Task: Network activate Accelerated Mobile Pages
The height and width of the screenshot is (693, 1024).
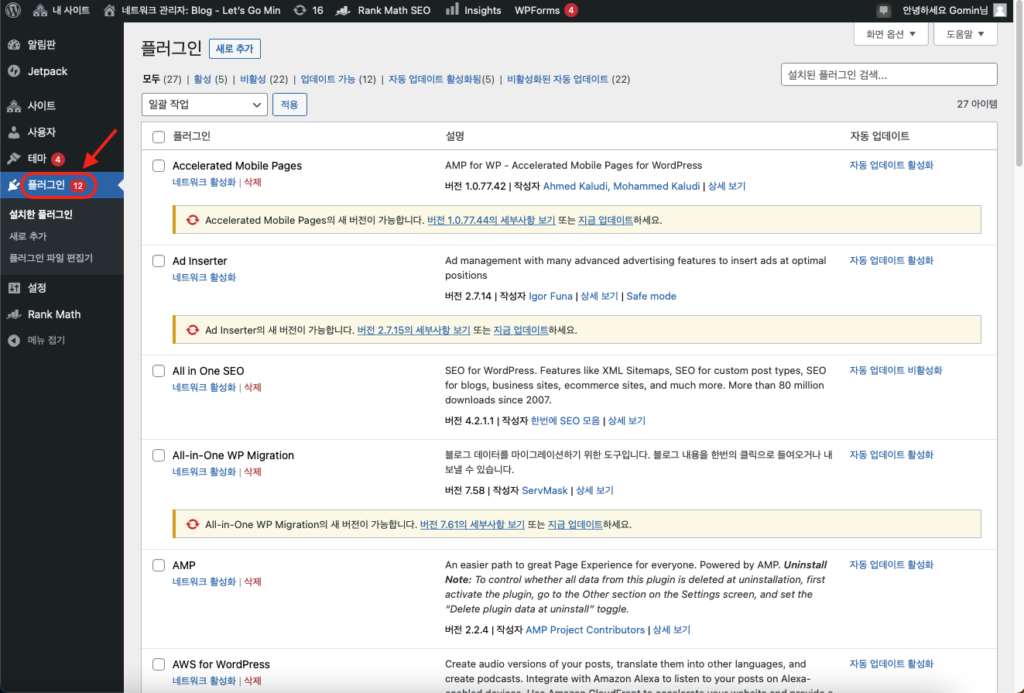Action: [x=204, y=182]
